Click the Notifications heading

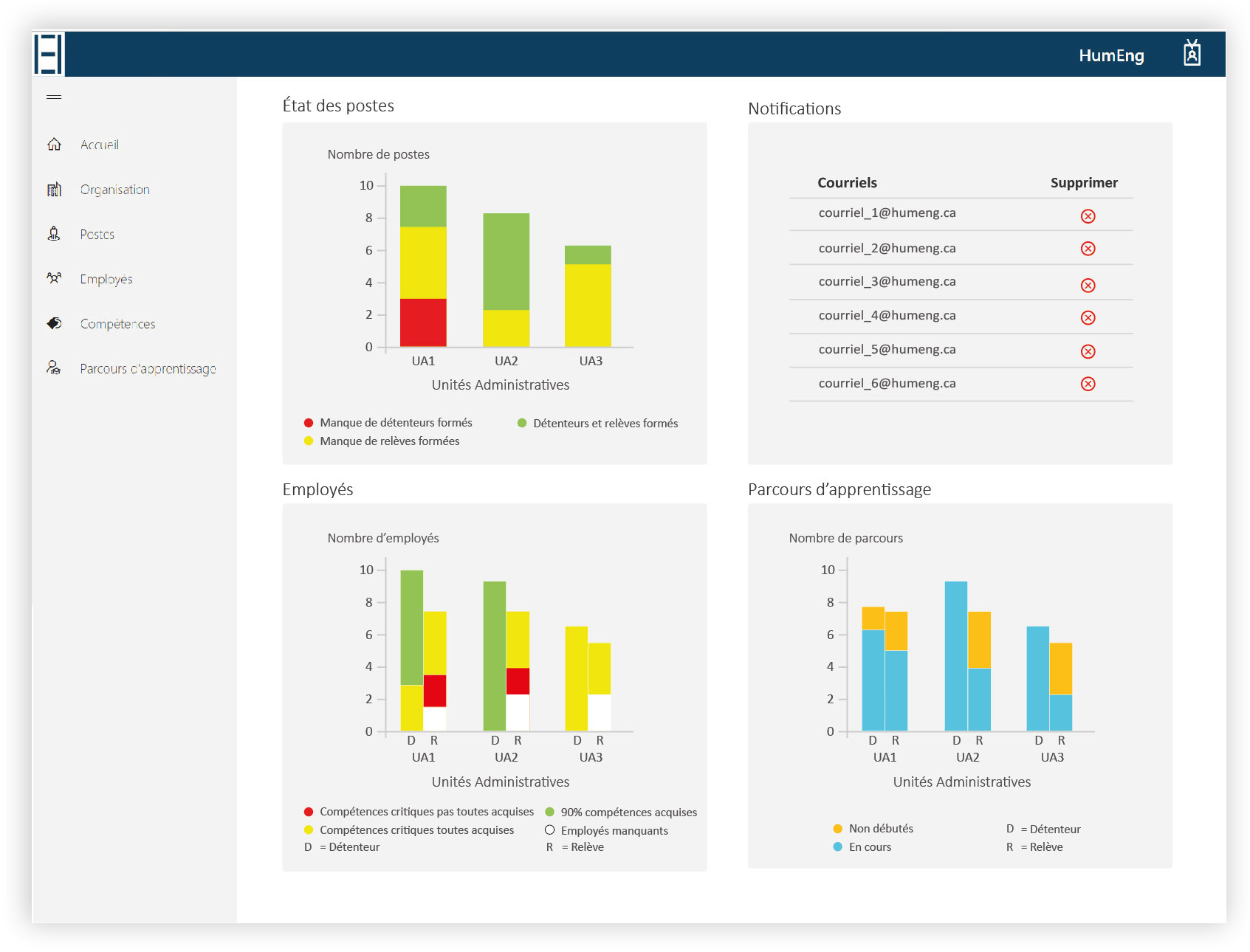pos(794,109)
